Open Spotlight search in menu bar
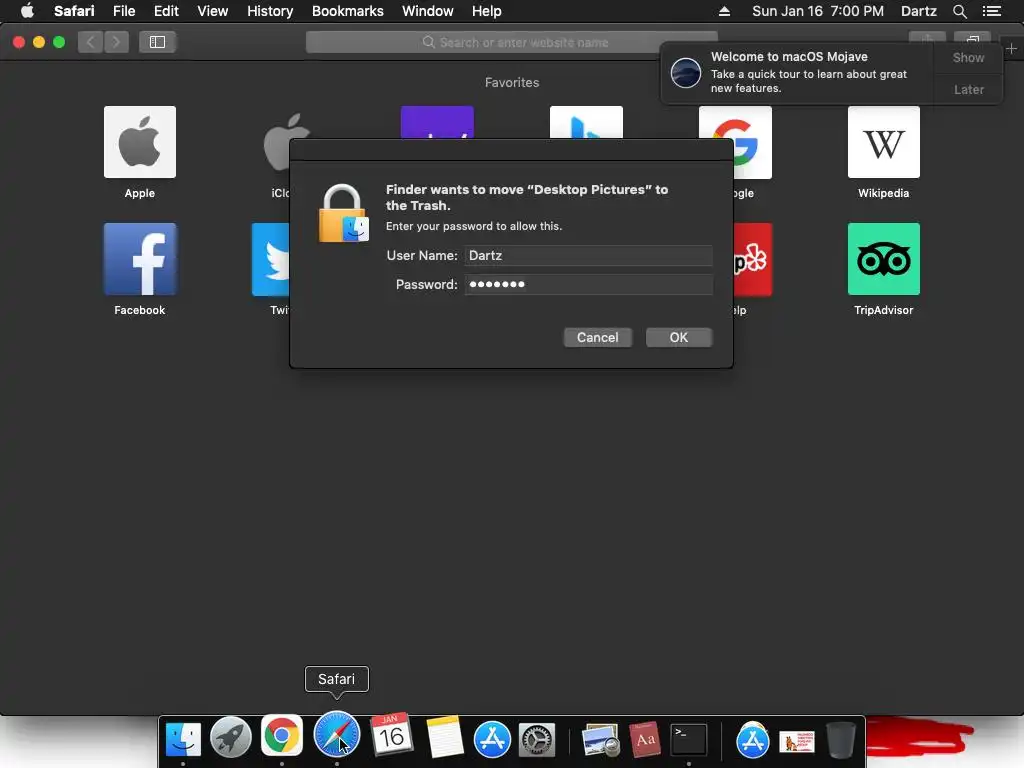This screenshot has height=768, width=1024. coord(959,11)
